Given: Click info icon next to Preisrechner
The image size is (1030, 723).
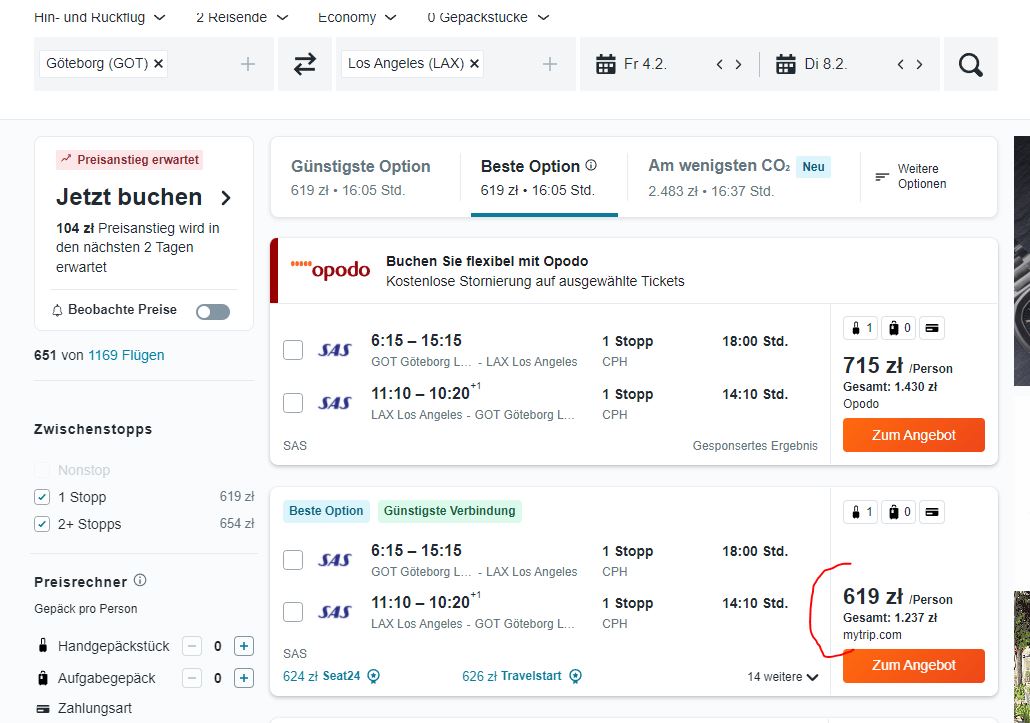Looking at the screenshot, I should point(140,581).
